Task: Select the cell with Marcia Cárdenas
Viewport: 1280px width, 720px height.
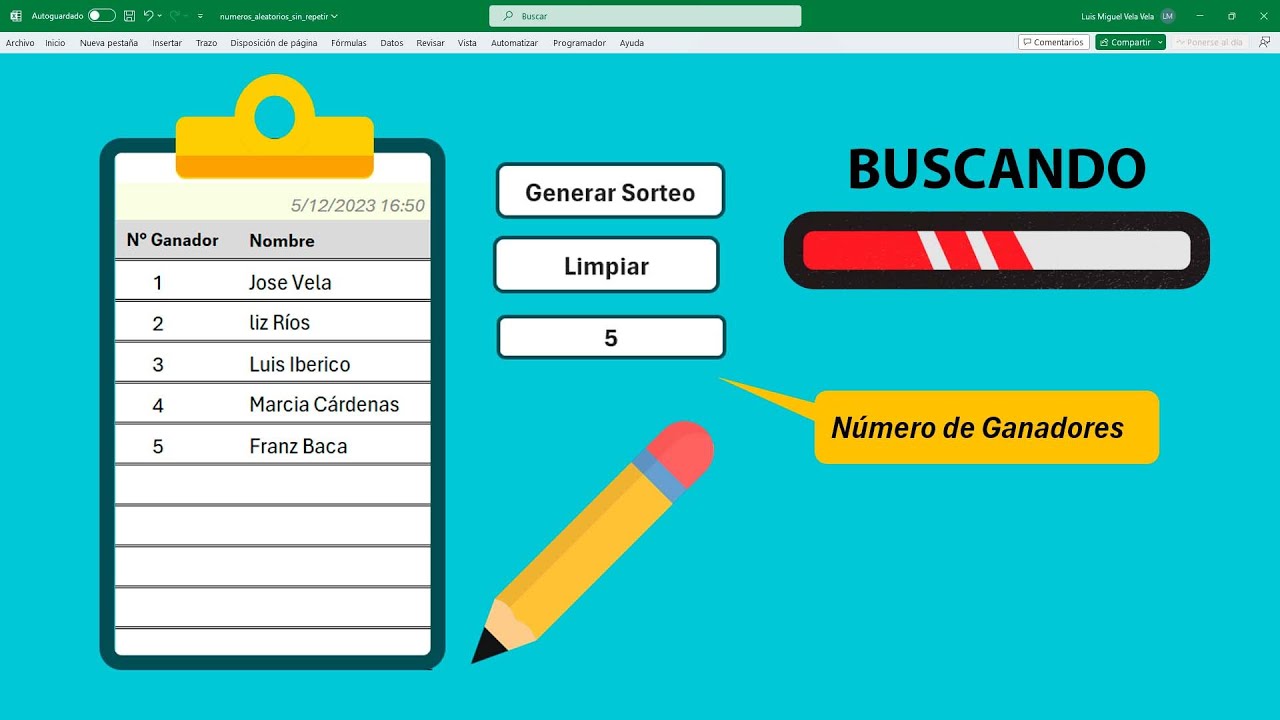Action: point(324,405)
